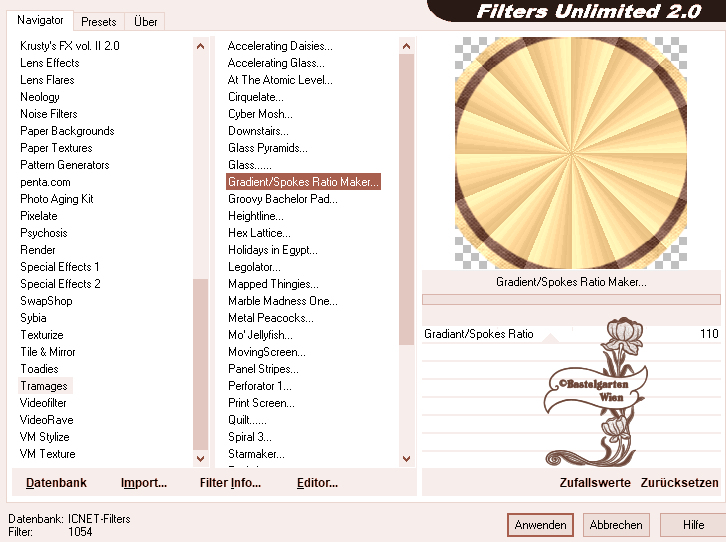Choose the Accelerating Glass... filter
726x542 pixels.
(276, 63)
